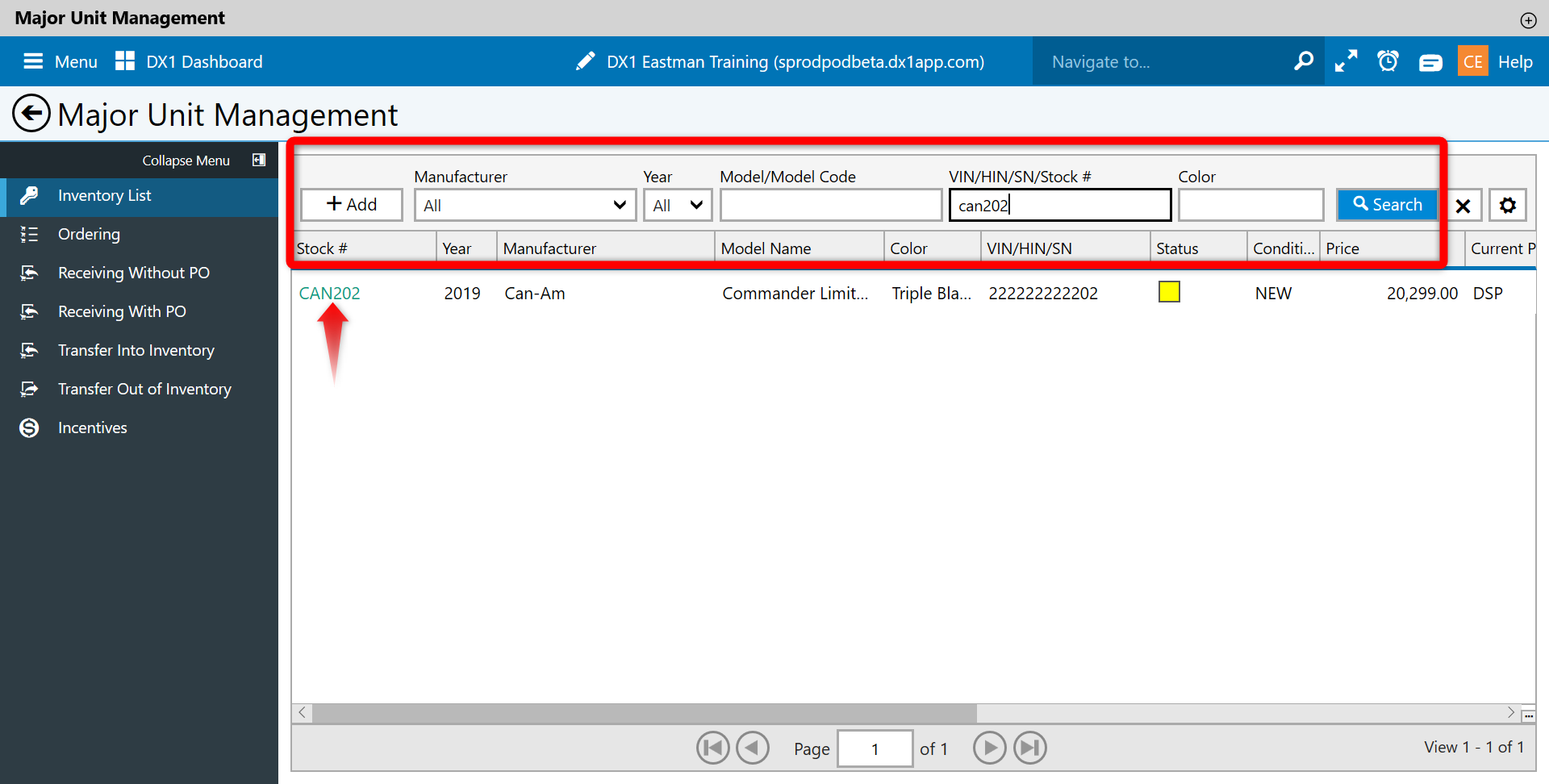Viewport: 1549px width, 784px height.
Task: Sort by Color column header
Action: click(x=933, y=248)
